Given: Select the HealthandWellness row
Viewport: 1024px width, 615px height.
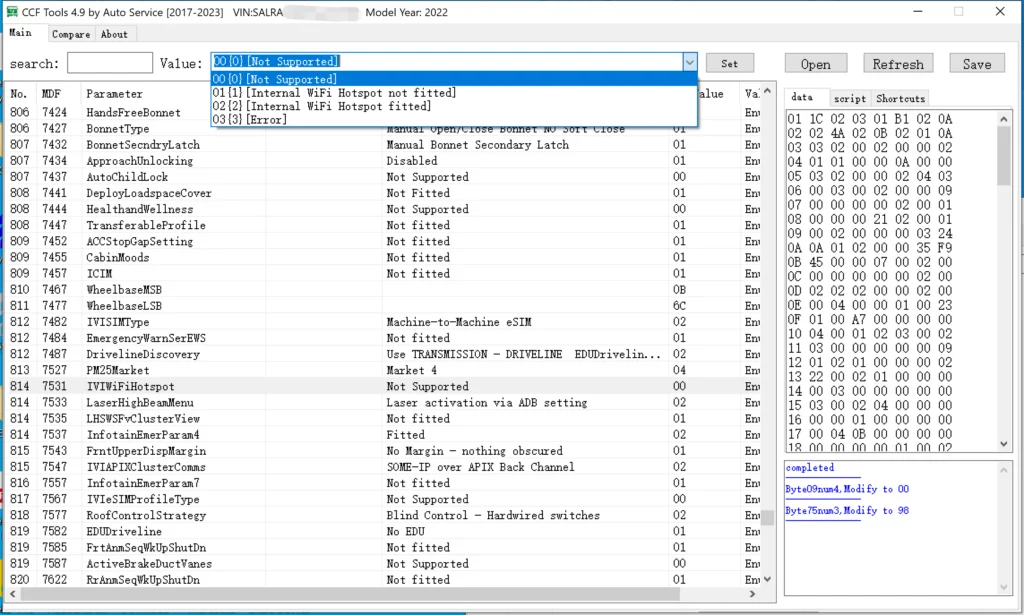Looking at the screenshot, I should (x=384, y=209).
